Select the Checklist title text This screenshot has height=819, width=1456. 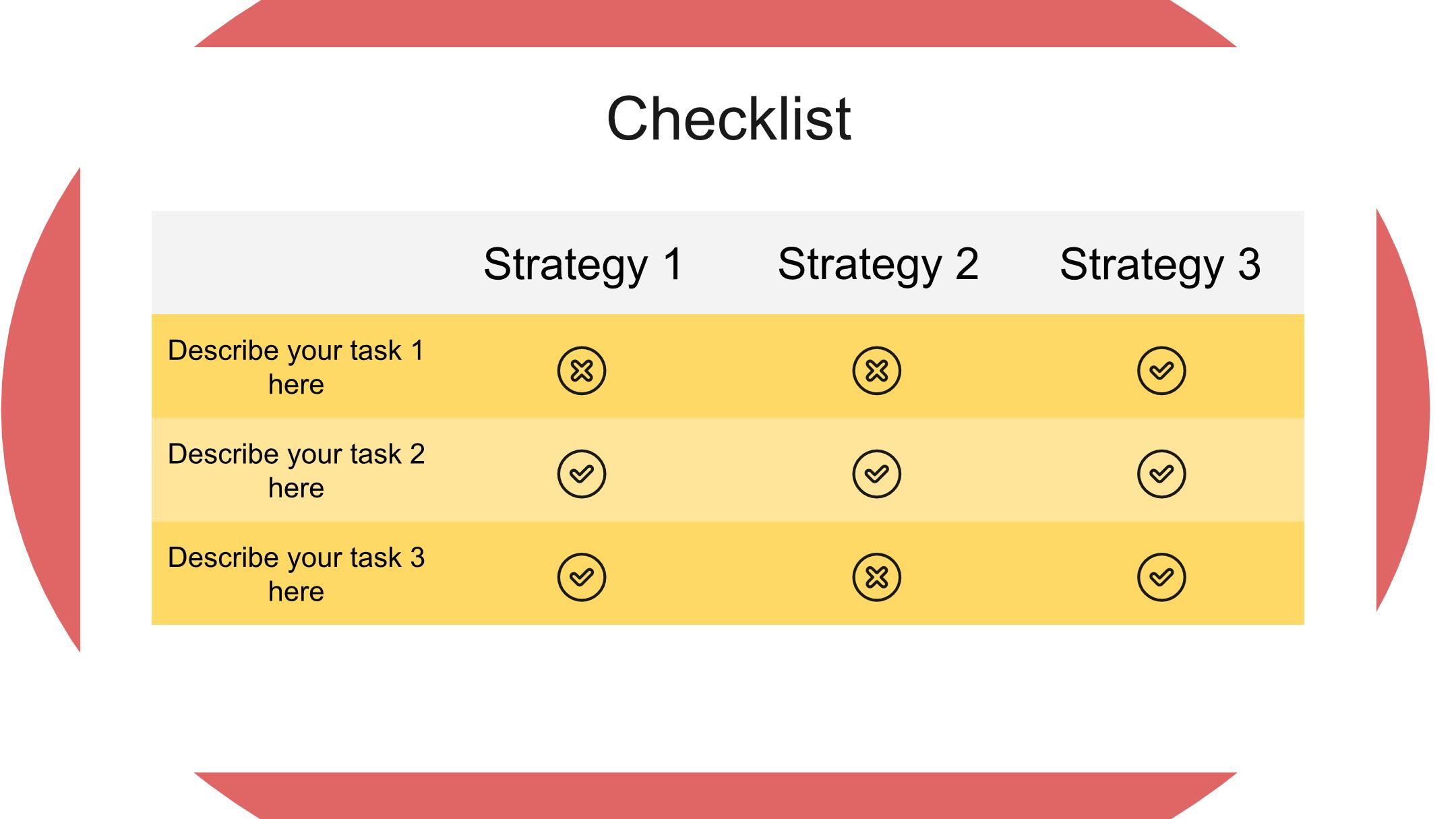(729, 119)
